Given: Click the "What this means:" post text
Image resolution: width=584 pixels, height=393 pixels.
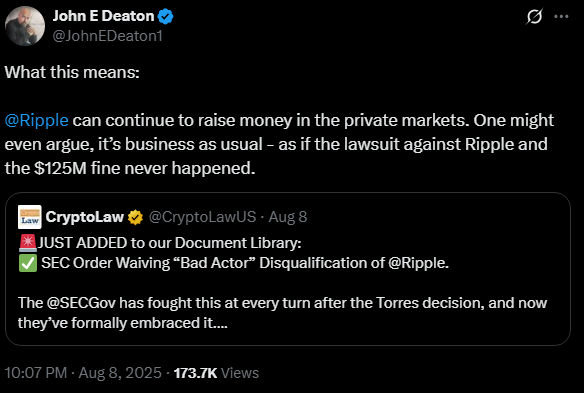Looking at the screenshot, I should [72, 72].
